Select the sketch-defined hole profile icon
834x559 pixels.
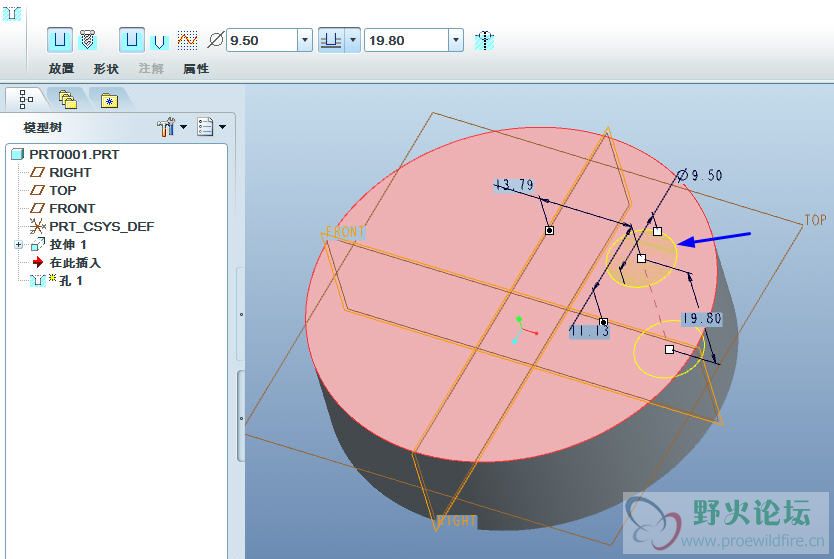pyautogui.click(x=187, y=40)
